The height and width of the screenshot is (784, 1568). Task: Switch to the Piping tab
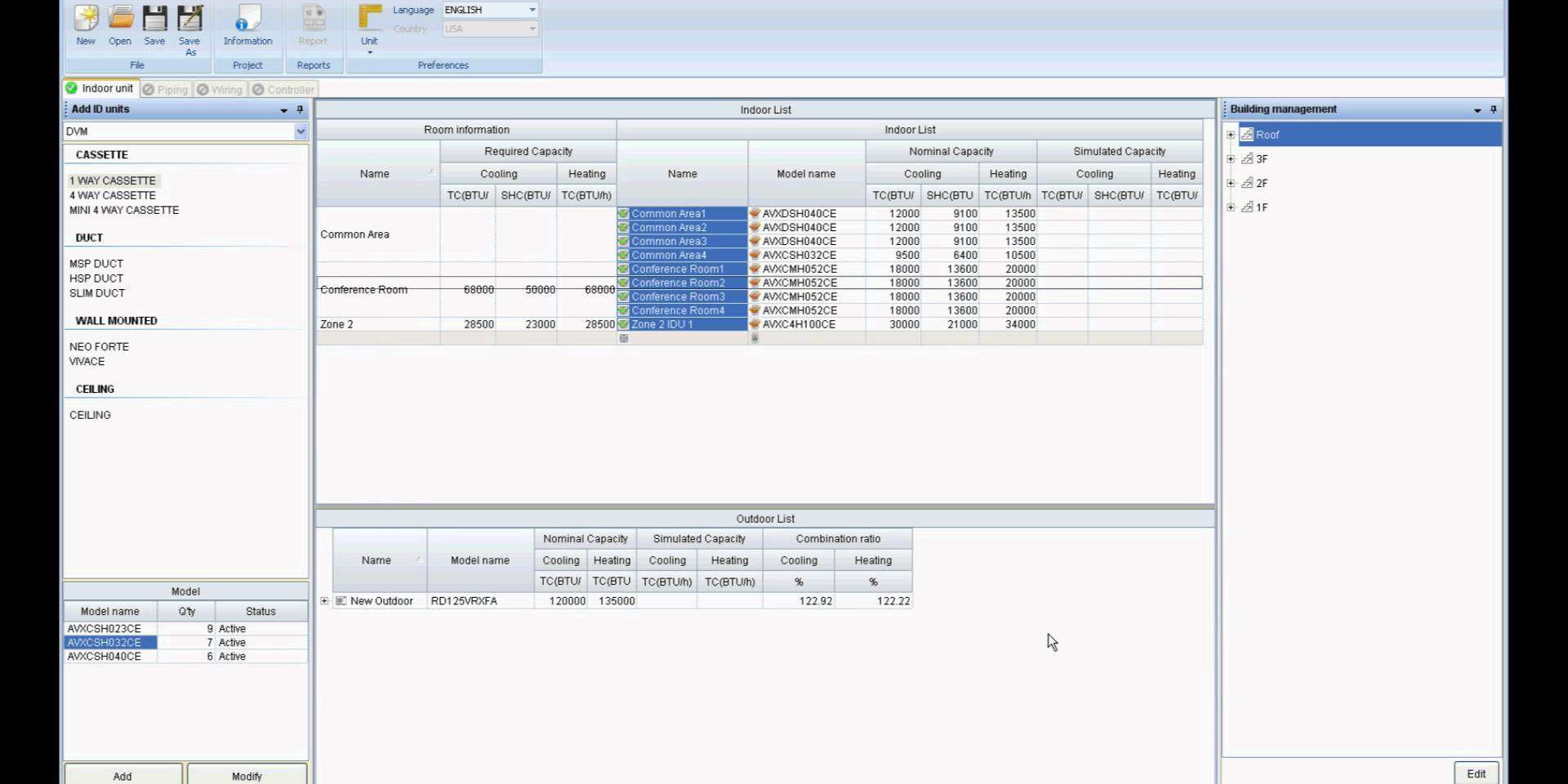165,90
